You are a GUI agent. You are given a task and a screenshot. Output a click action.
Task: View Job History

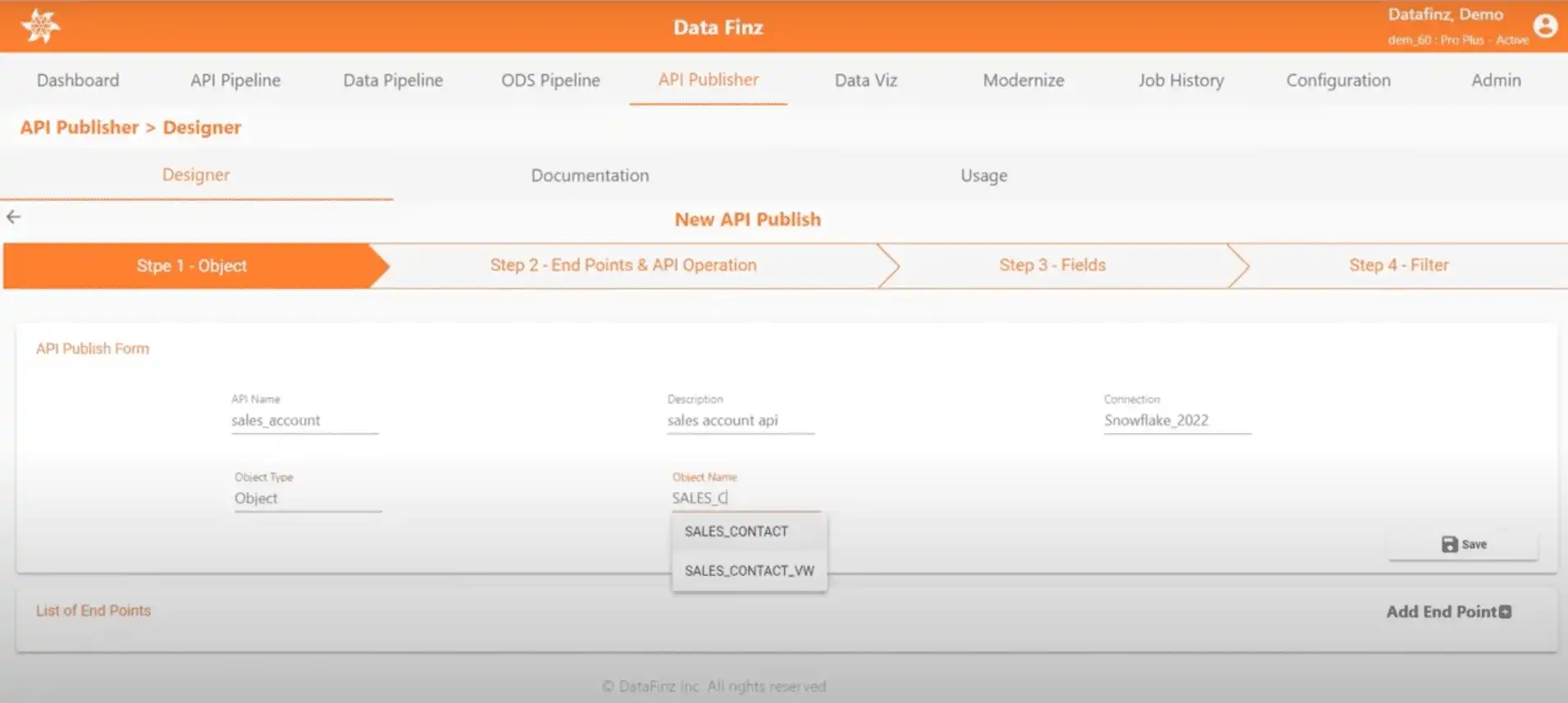coord(1181,80)
